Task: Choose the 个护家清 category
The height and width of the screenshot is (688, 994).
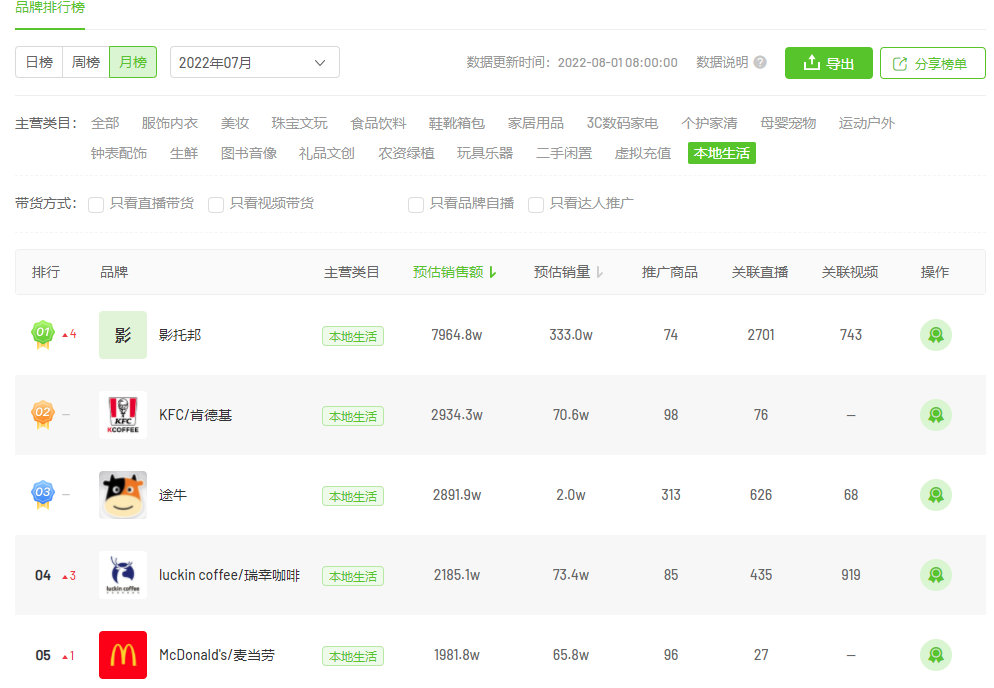Action: coord(709,123)
